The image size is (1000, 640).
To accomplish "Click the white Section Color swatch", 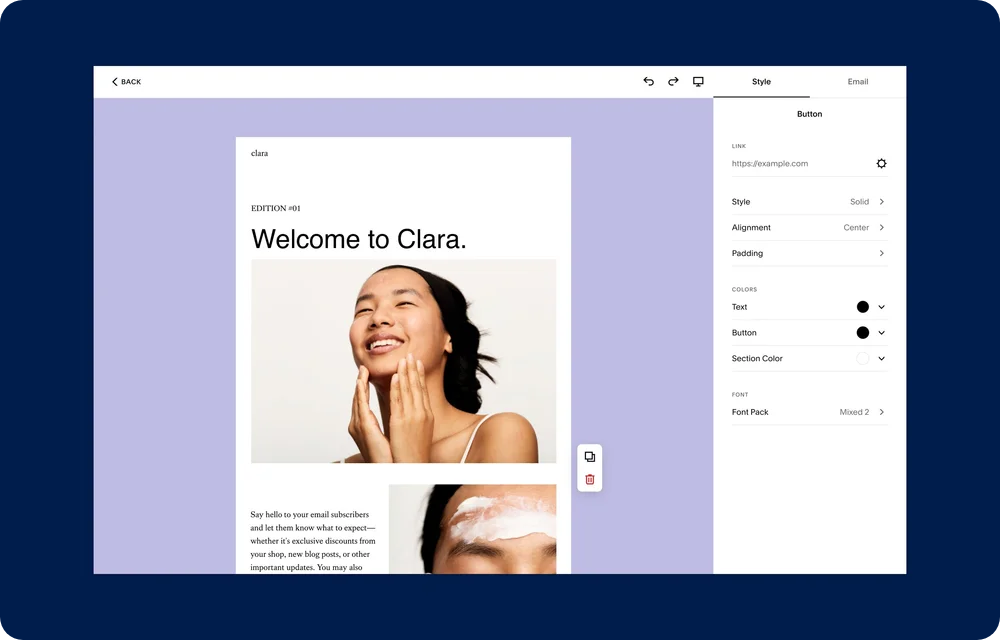I will (862, 359).
